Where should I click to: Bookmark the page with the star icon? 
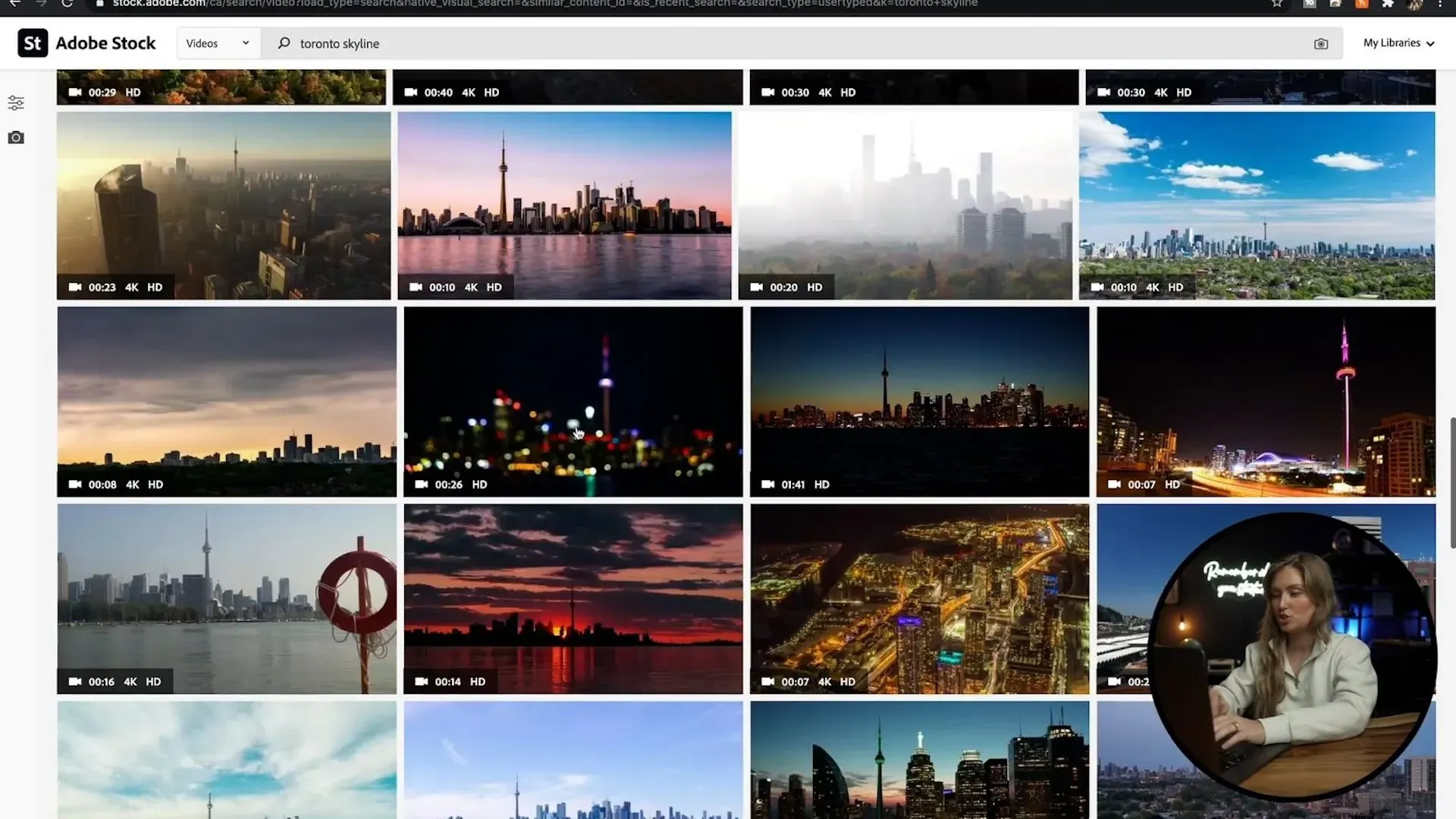[x=1277, y=4]
